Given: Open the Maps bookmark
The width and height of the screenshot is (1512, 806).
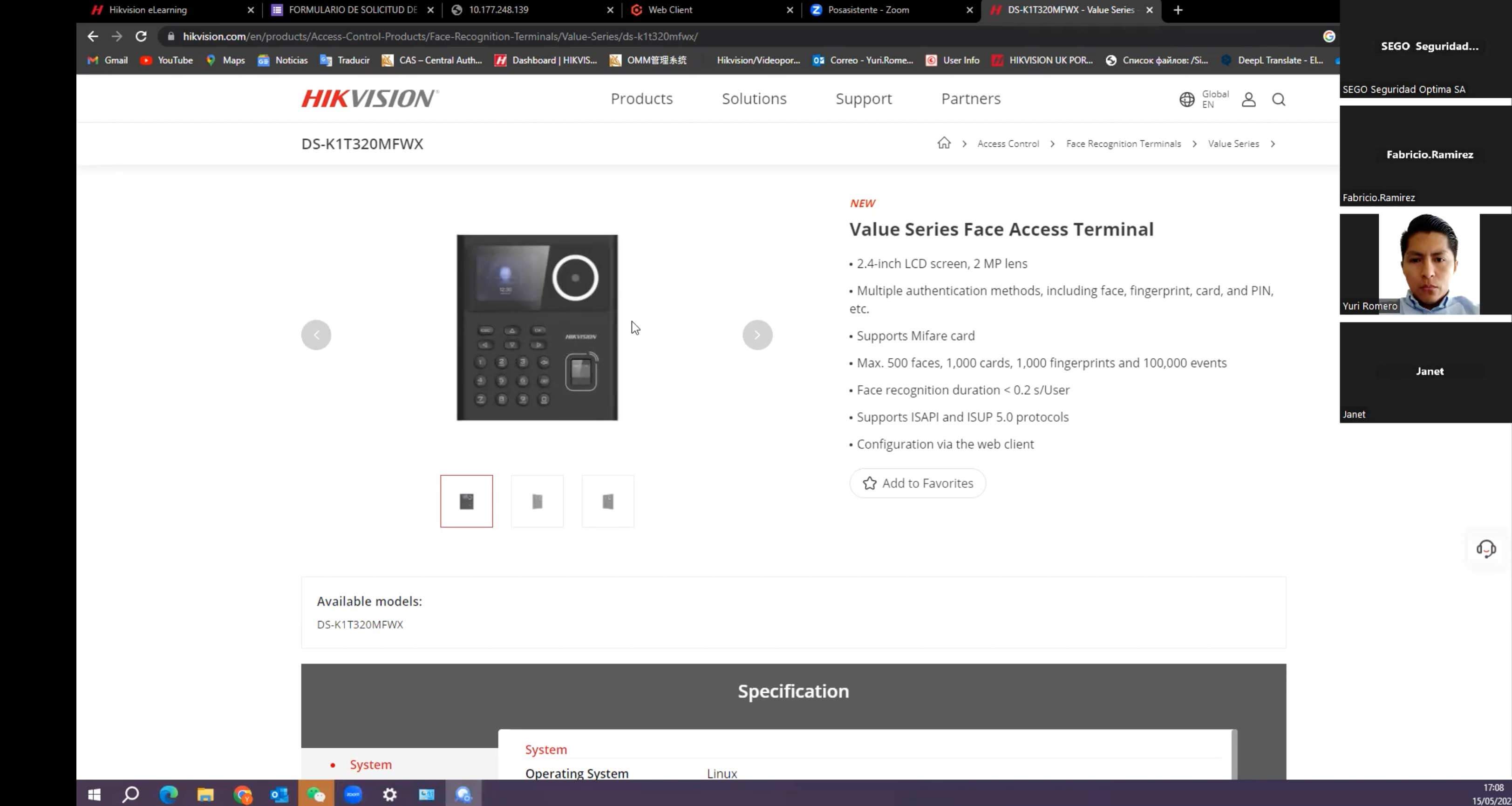Looking at the screenshot, I should 225,61.
